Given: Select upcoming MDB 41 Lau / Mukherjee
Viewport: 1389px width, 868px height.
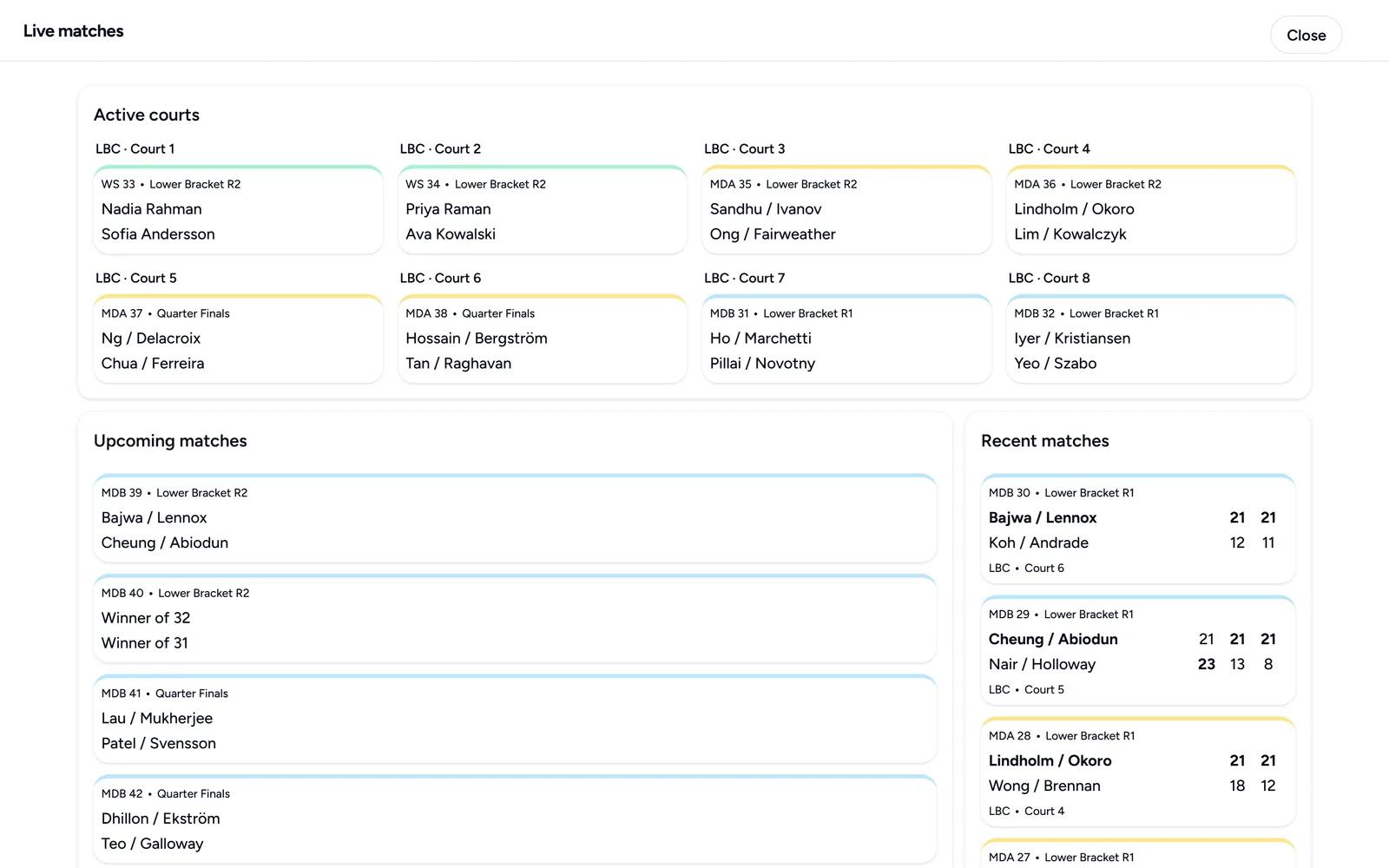Looking at the screenshot, I should coord(515,719).
